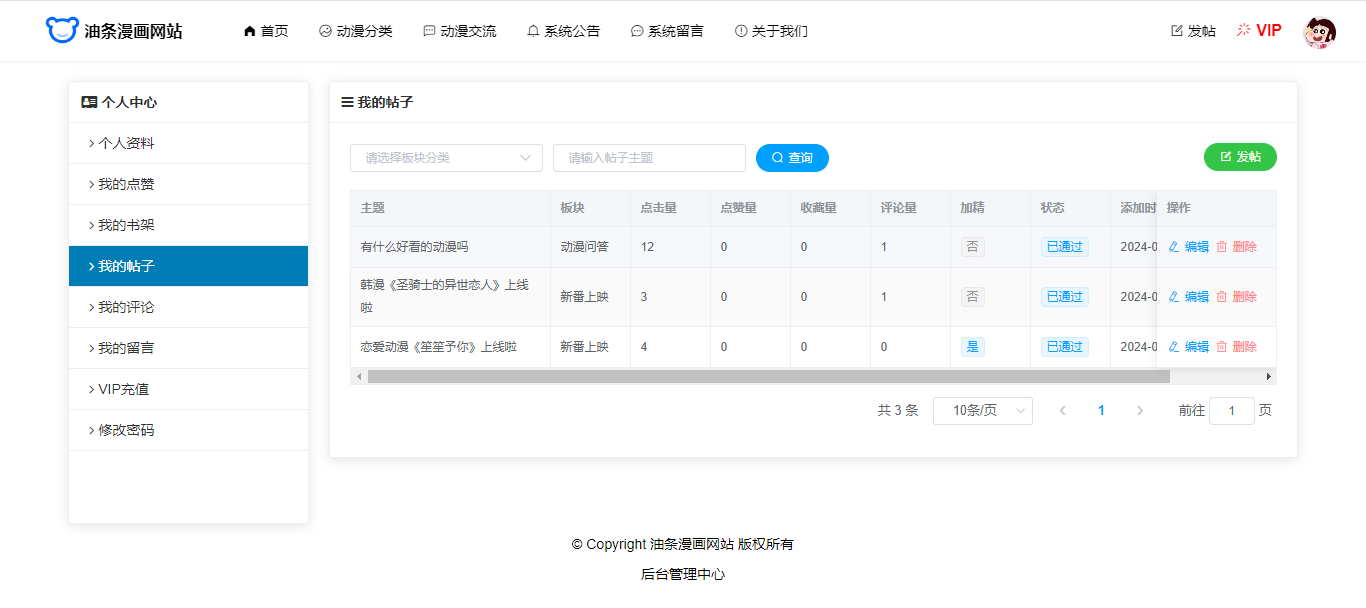Click the horizontal table scrollbar
This screenshot has width=1366, height=608.
[x=768, y=377]
